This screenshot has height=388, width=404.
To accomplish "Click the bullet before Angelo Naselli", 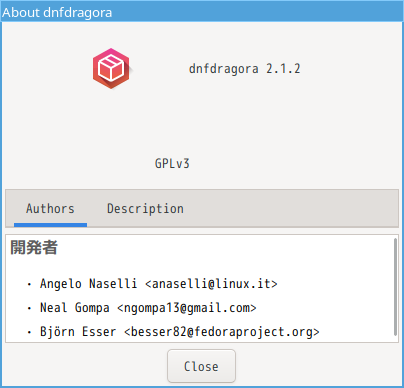I will 29,284.
